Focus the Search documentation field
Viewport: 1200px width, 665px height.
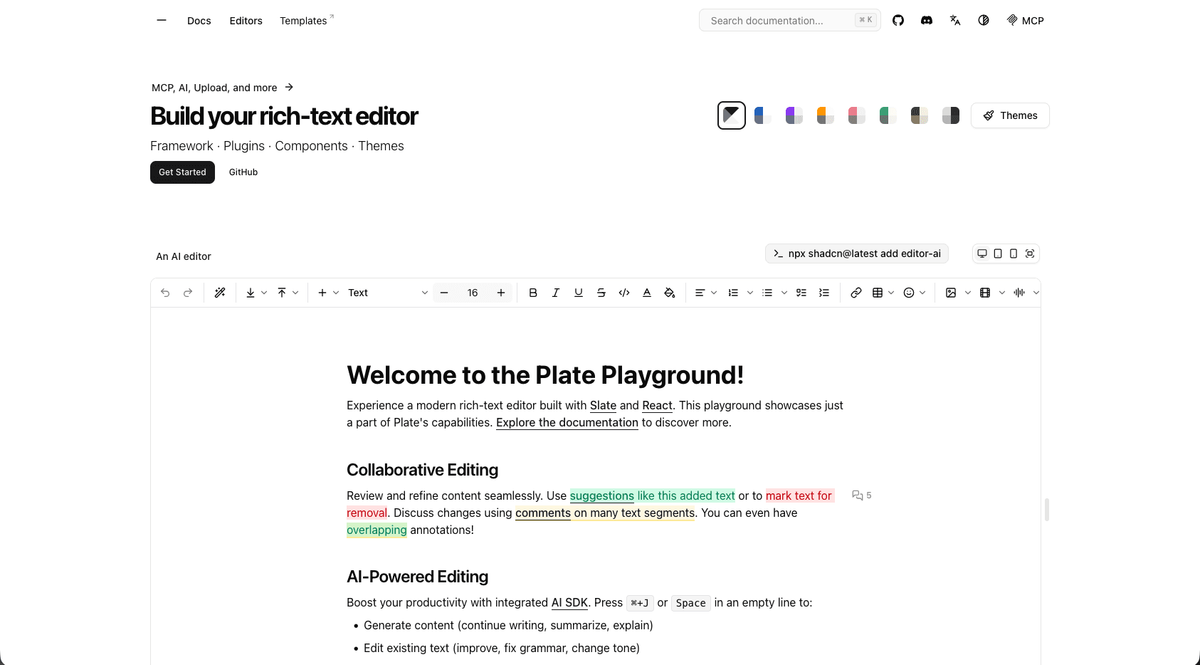click(x=790, y=20)
